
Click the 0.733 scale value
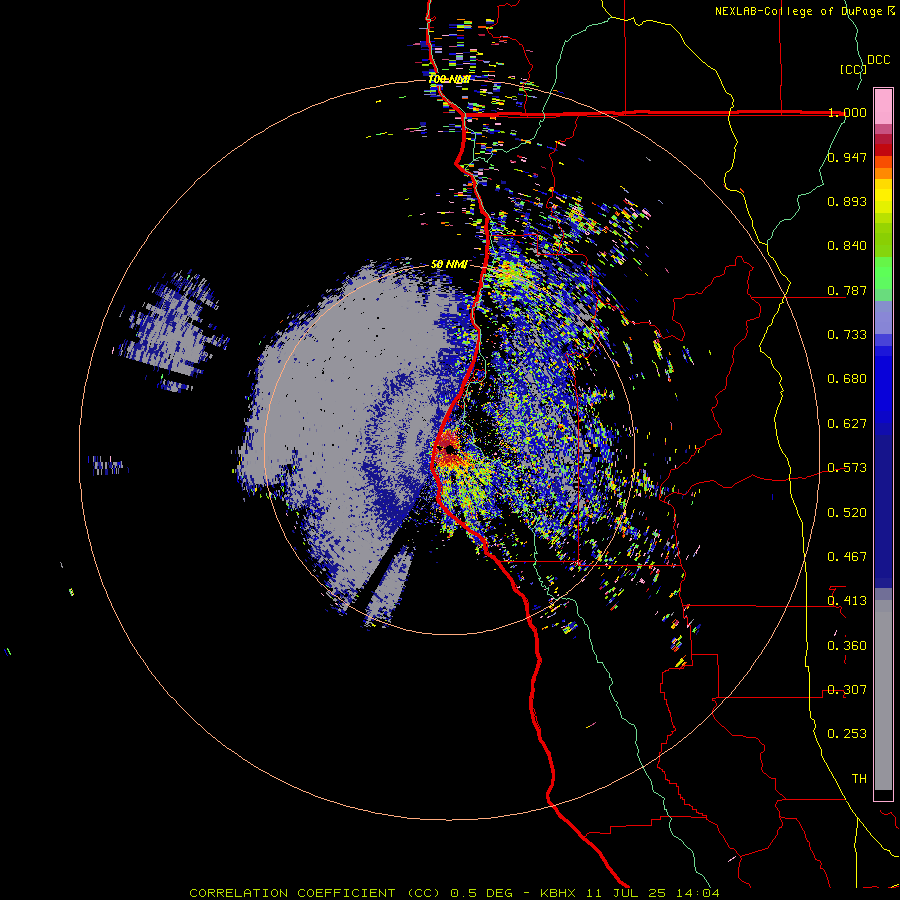[x=847, y=335]
